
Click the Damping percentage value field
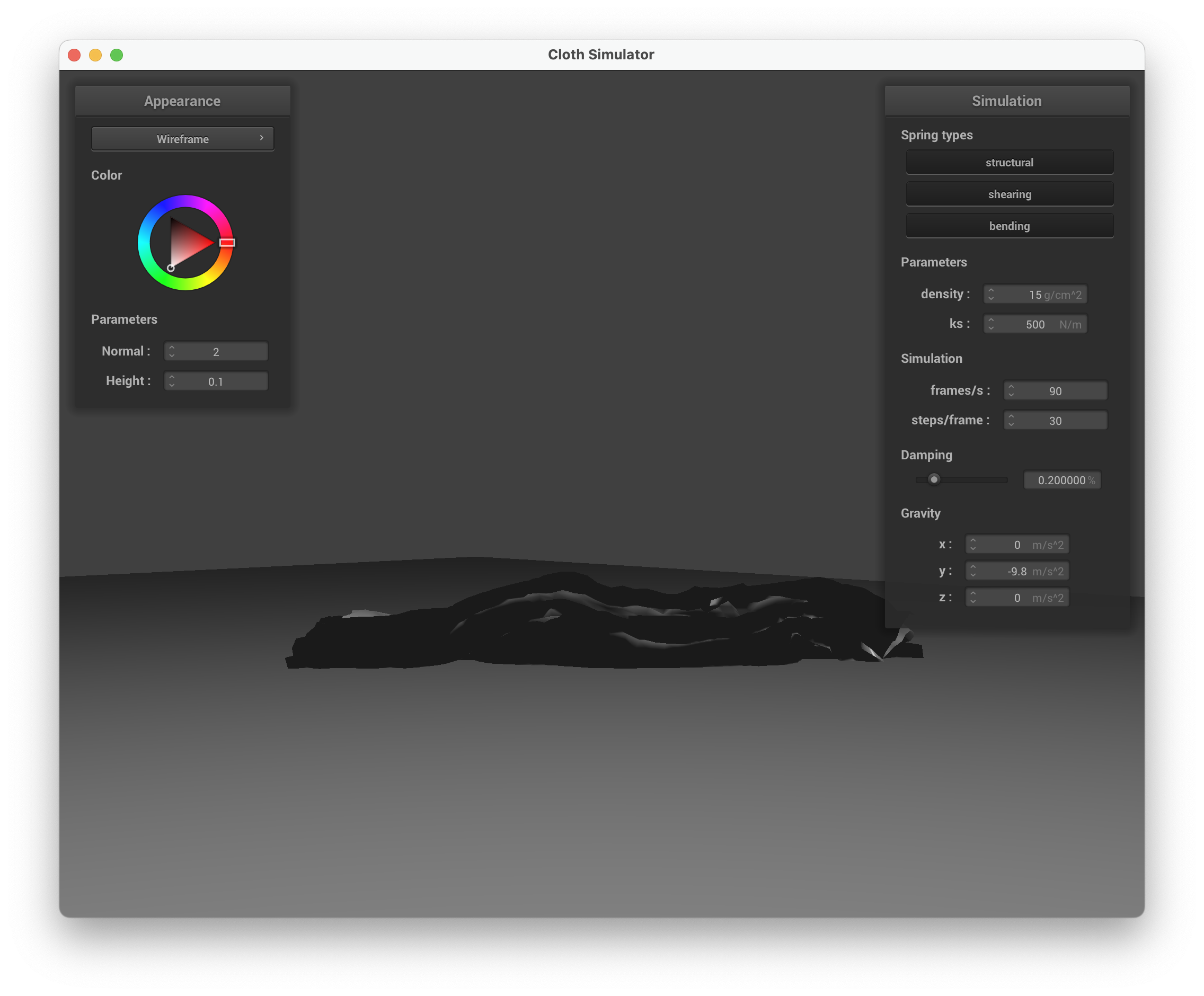pos(1061,480)
